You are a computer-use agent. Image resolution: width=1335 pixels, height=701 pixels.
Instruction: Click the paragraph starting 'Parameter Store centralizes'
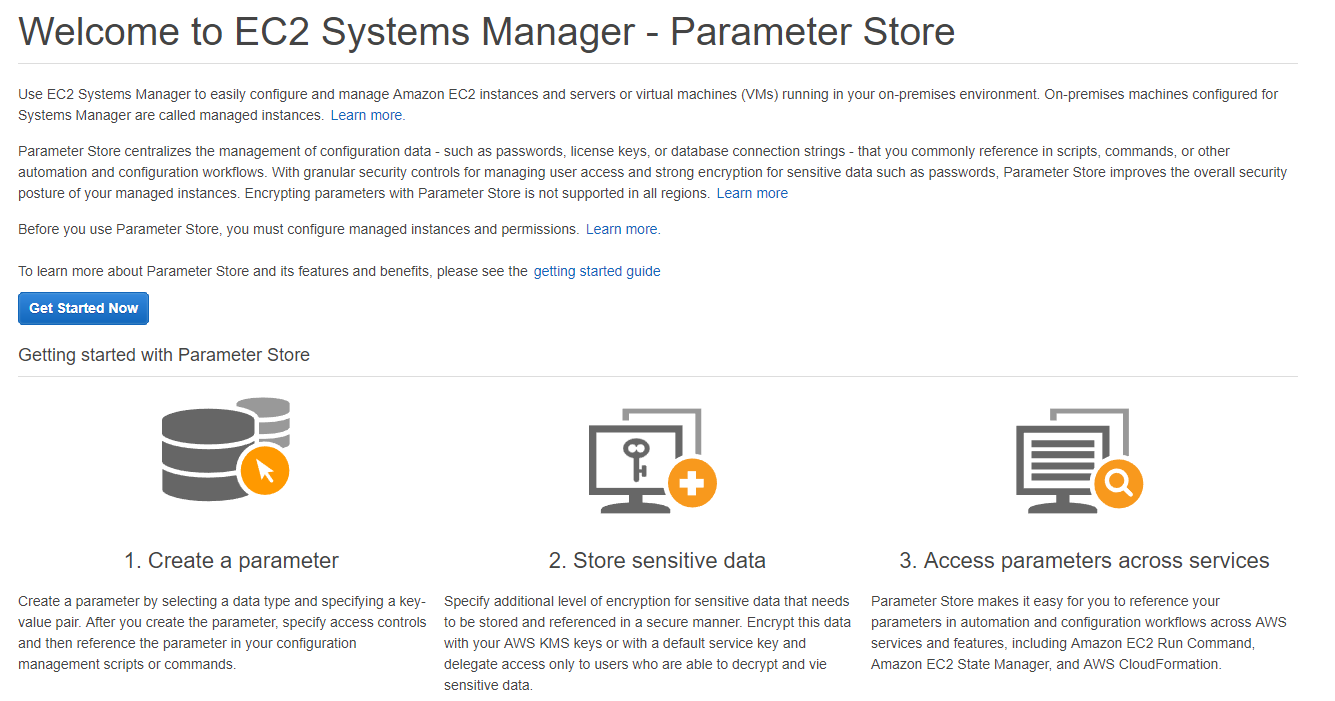click(652, 172)
